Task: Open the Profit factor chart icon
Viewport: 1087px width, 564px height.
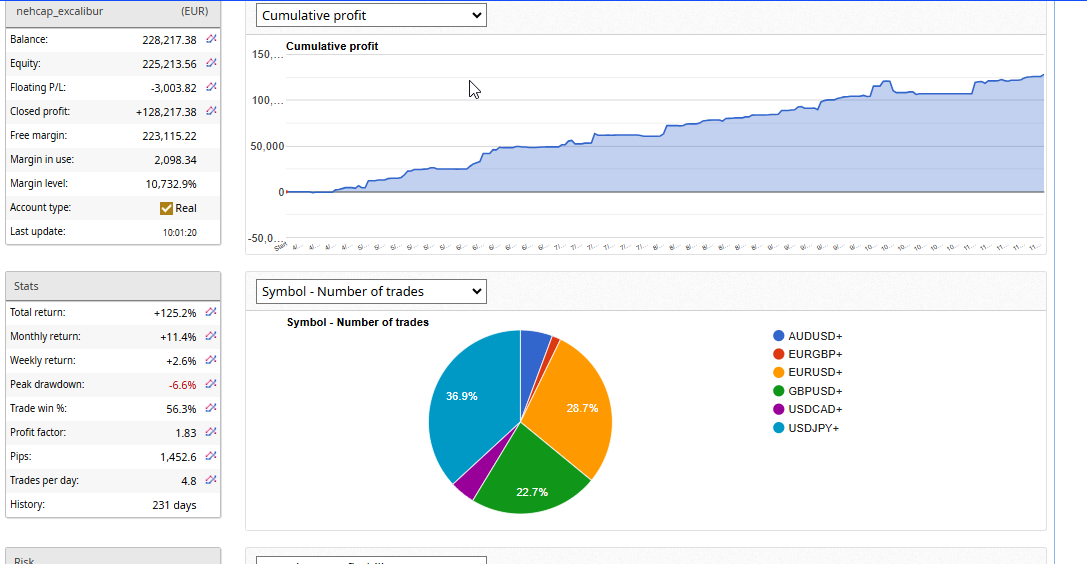Action: pos(211,432)
